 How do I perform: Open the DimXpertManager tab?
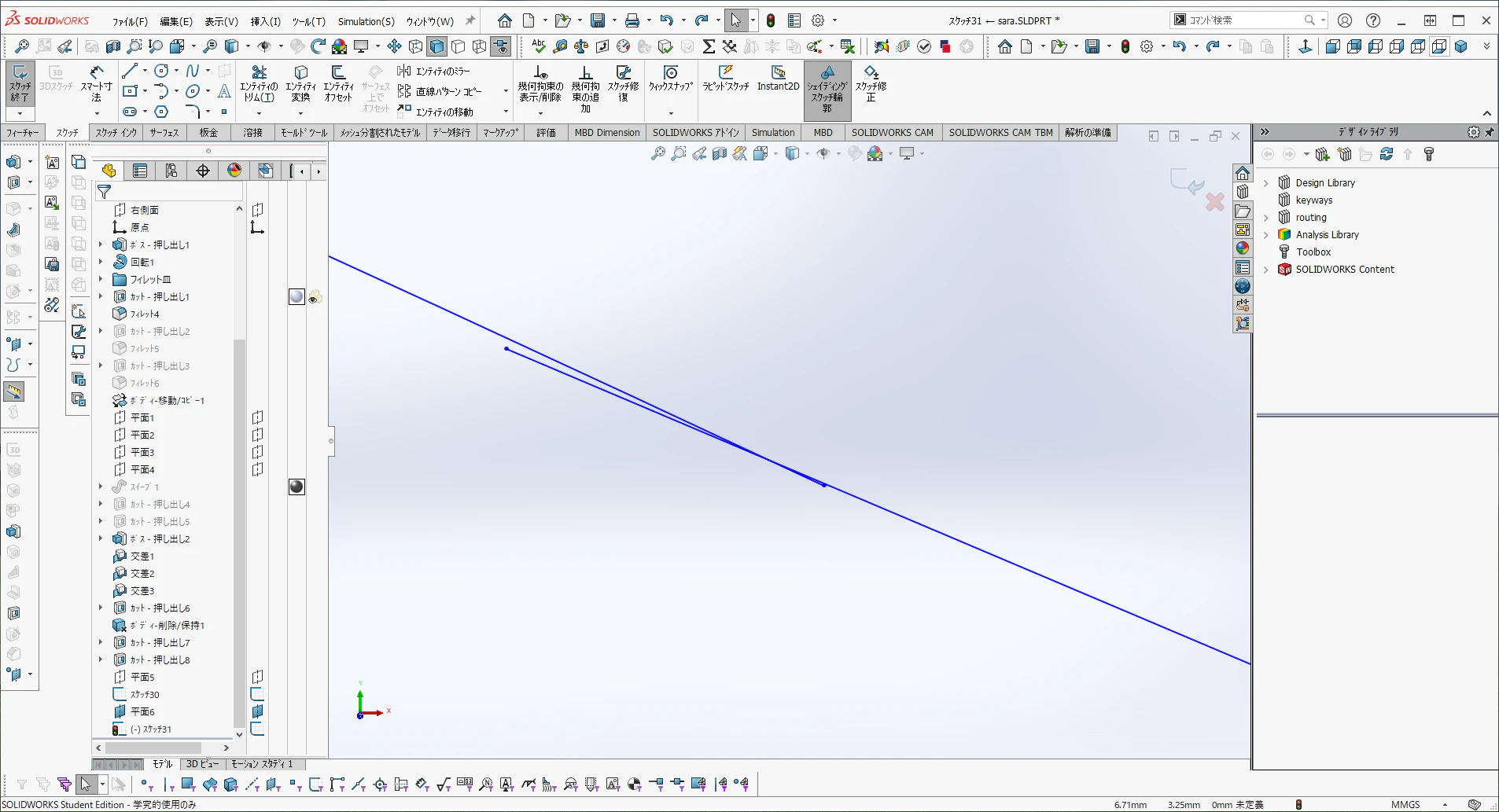point(203,171)
